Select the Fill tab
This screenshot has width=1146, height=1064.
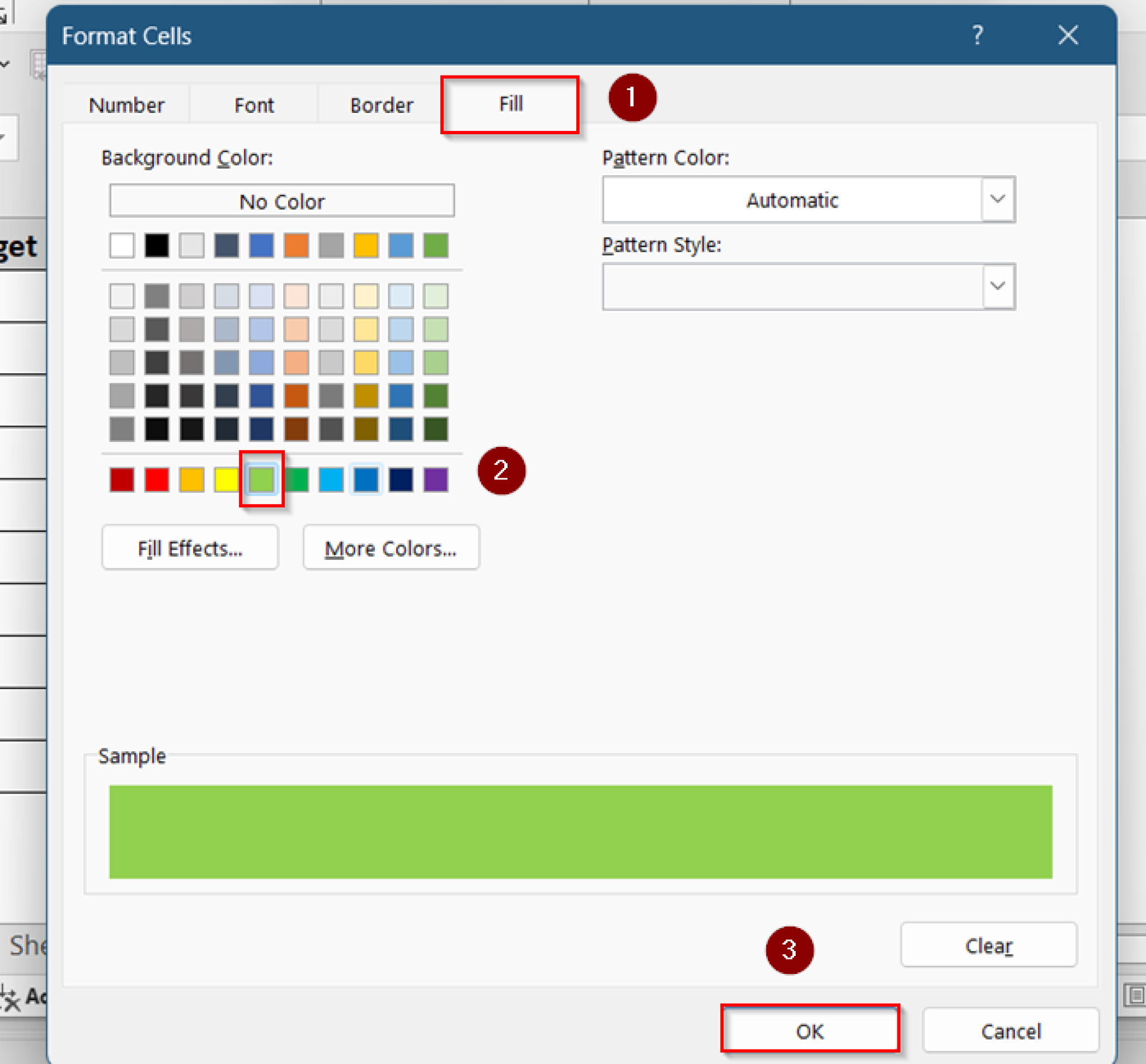509,105
